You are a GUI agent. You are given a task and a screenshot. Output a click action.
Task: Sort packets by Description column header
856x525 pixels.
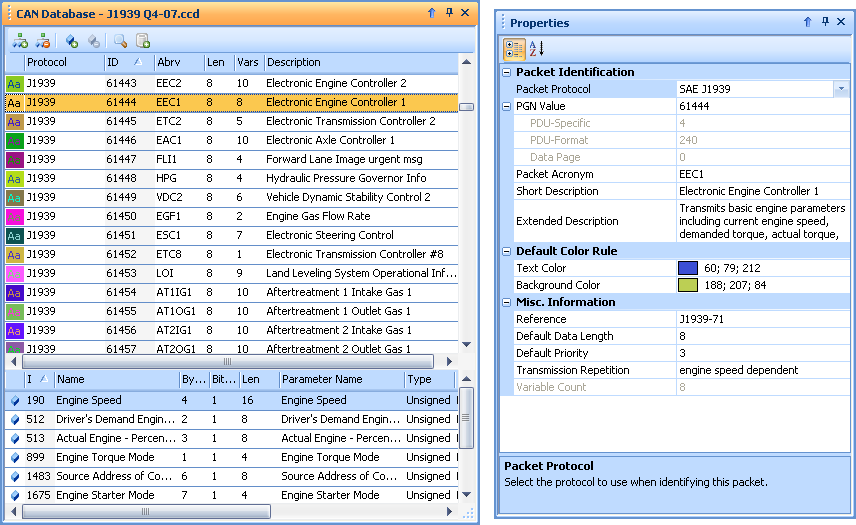361,62
